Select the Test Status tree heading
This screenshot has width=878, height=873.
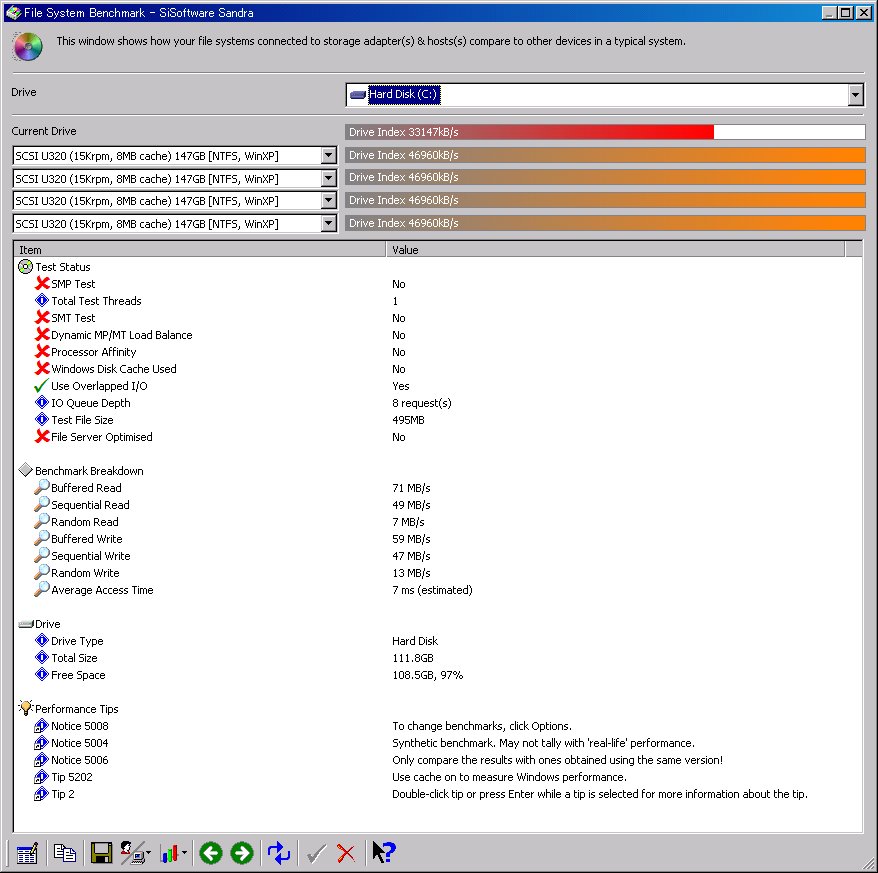[x=63, y=267]
